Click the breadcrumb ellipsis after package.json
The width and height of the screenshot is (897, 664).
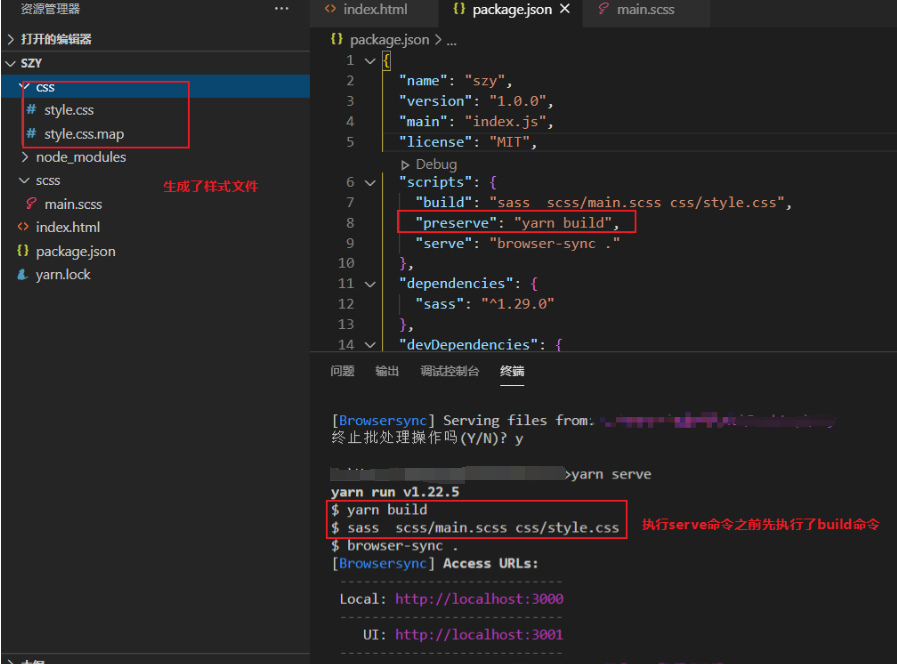coord(451,41)
